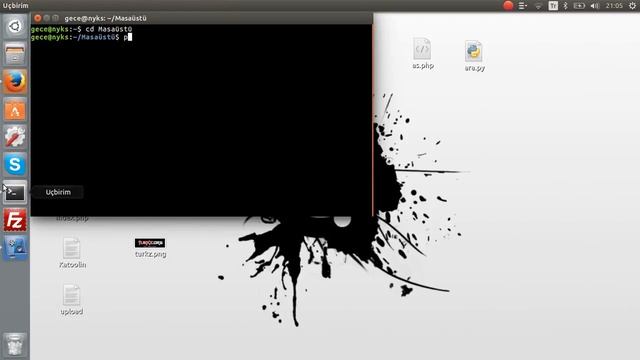640x360 pixels.
Task: Open the clock showing 21:05
Action: click(x=614, y=6)
